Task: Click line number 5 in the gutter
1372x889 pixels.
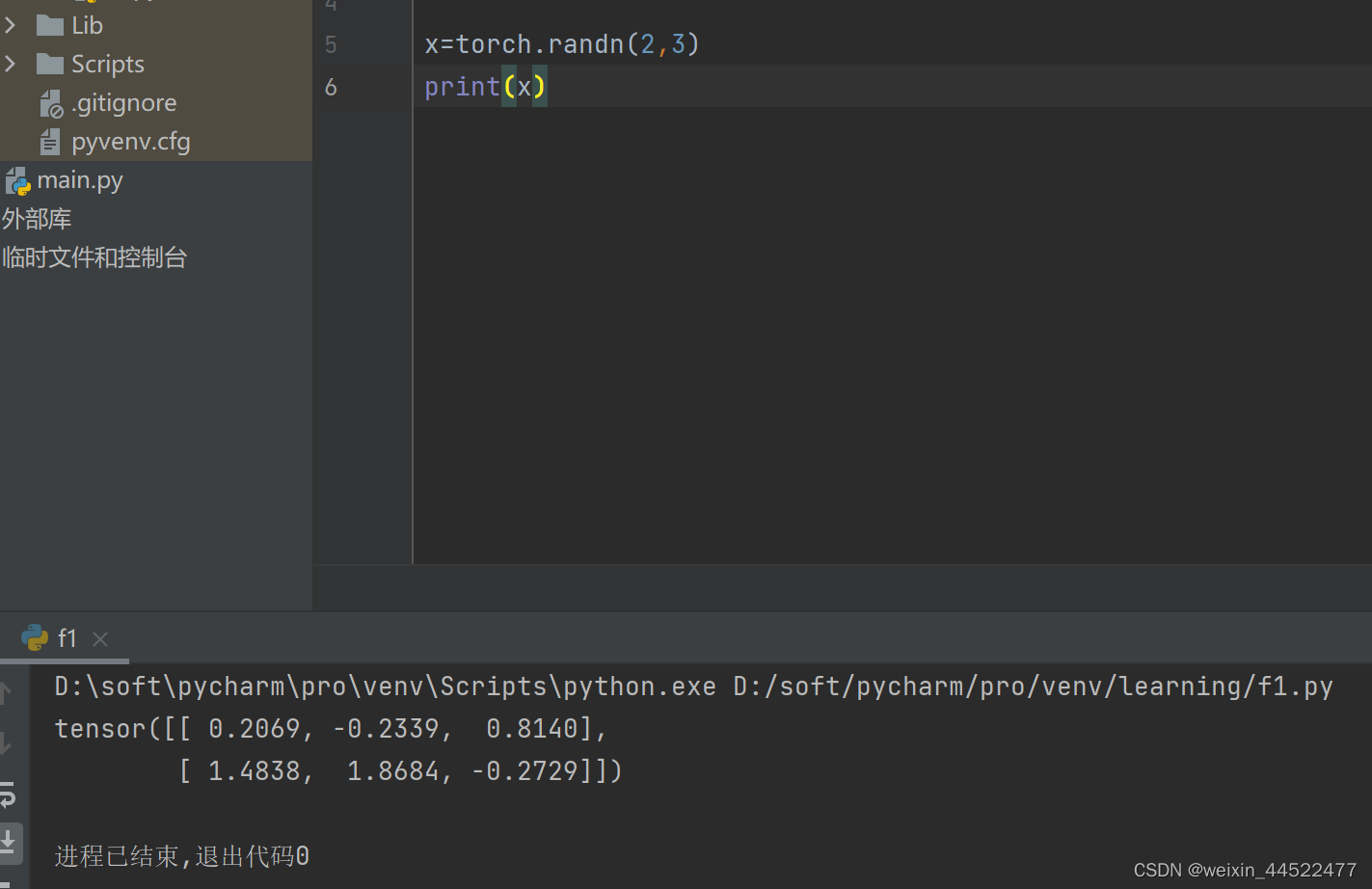Action: point(331,44)
